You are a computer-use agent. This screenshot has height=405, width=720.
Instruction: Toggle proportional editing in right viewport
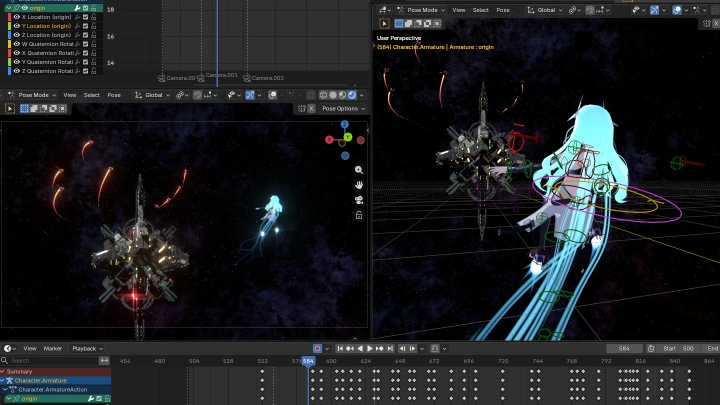click(590, 10)
